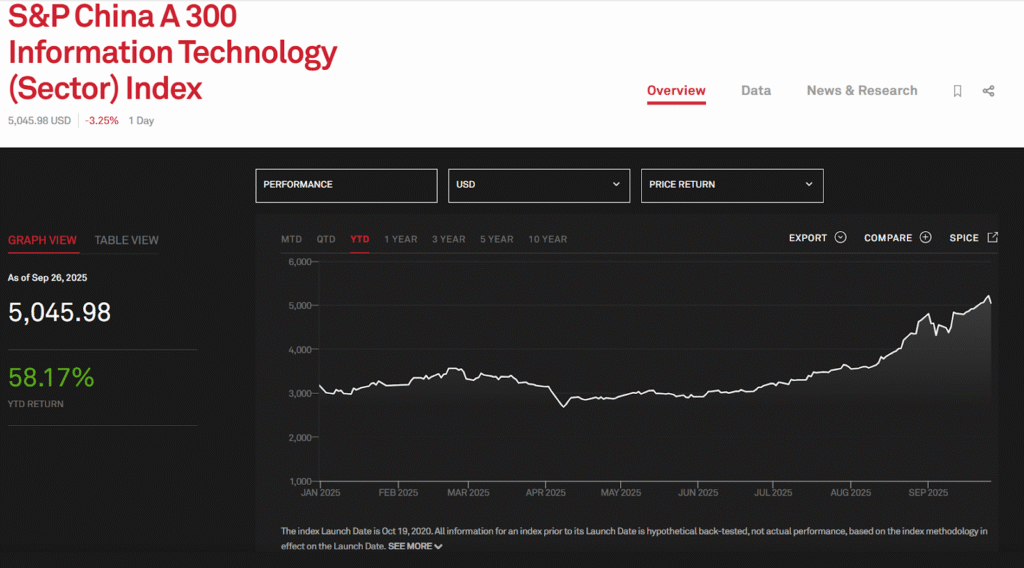Click the chart line peak in September
Viewport: 1024px width, 568px height.
click(988, 296)
